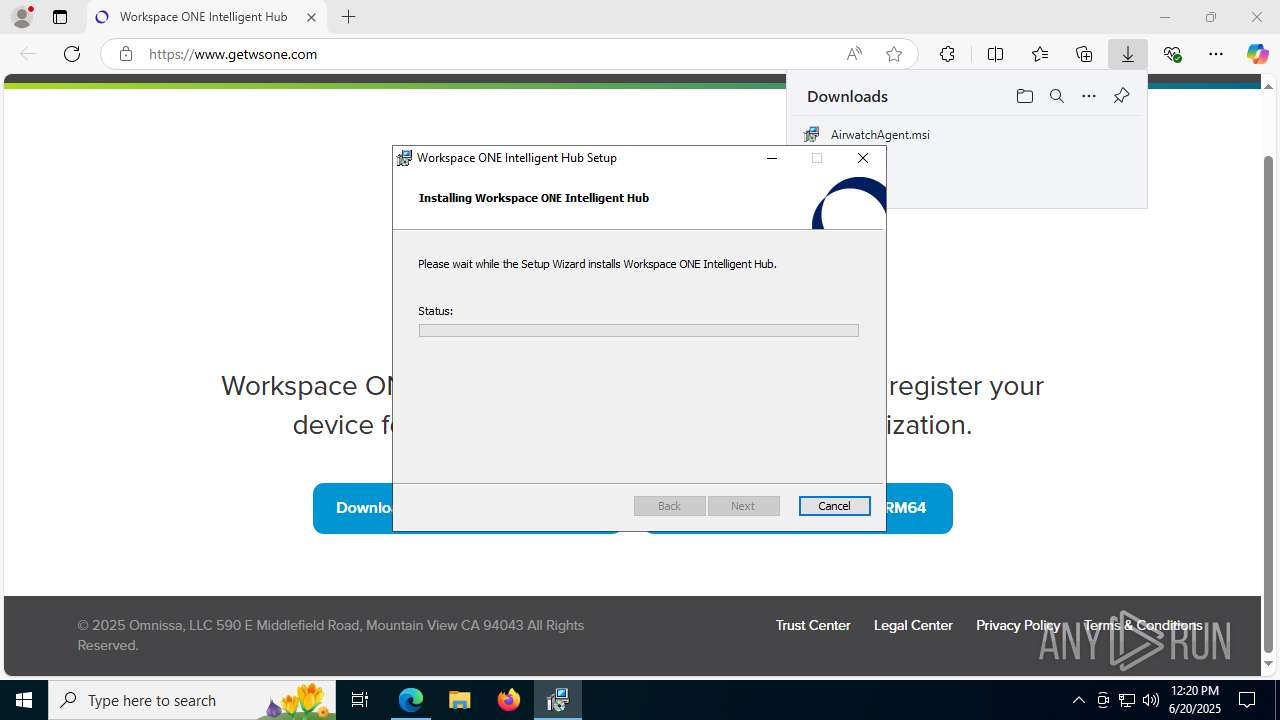Open the tab actions menu icon

coord(60,17)
